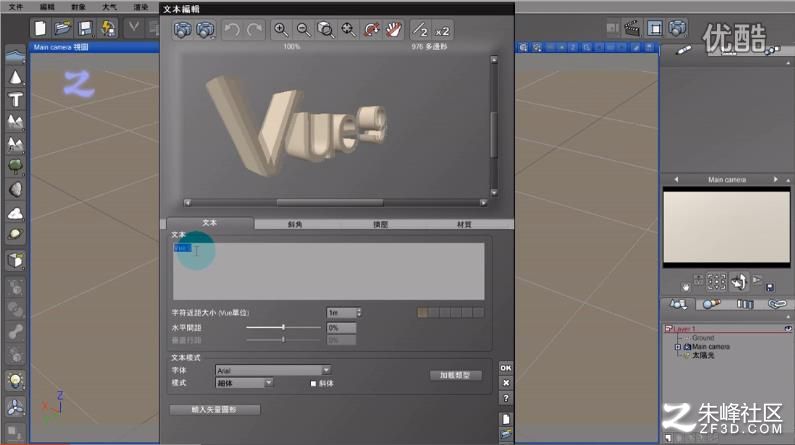Click the preview horizontal scrollbar thumb
Image resolution: width=795 pixels, height=445 pixels.
coord(330,202)
